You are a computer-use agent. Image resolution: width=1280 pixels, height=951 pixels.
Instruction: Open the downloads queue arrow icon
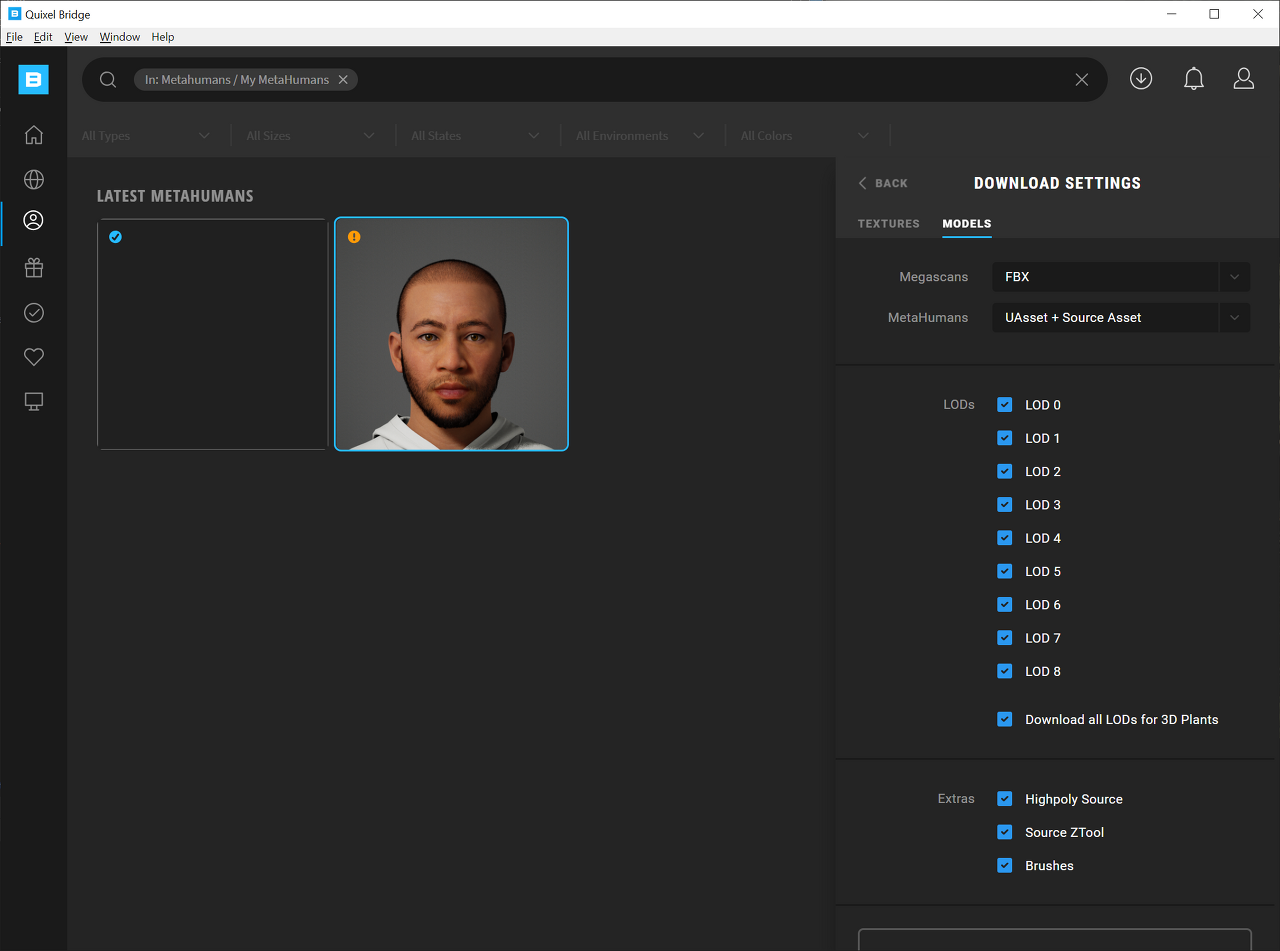(x=1141, y=79)
